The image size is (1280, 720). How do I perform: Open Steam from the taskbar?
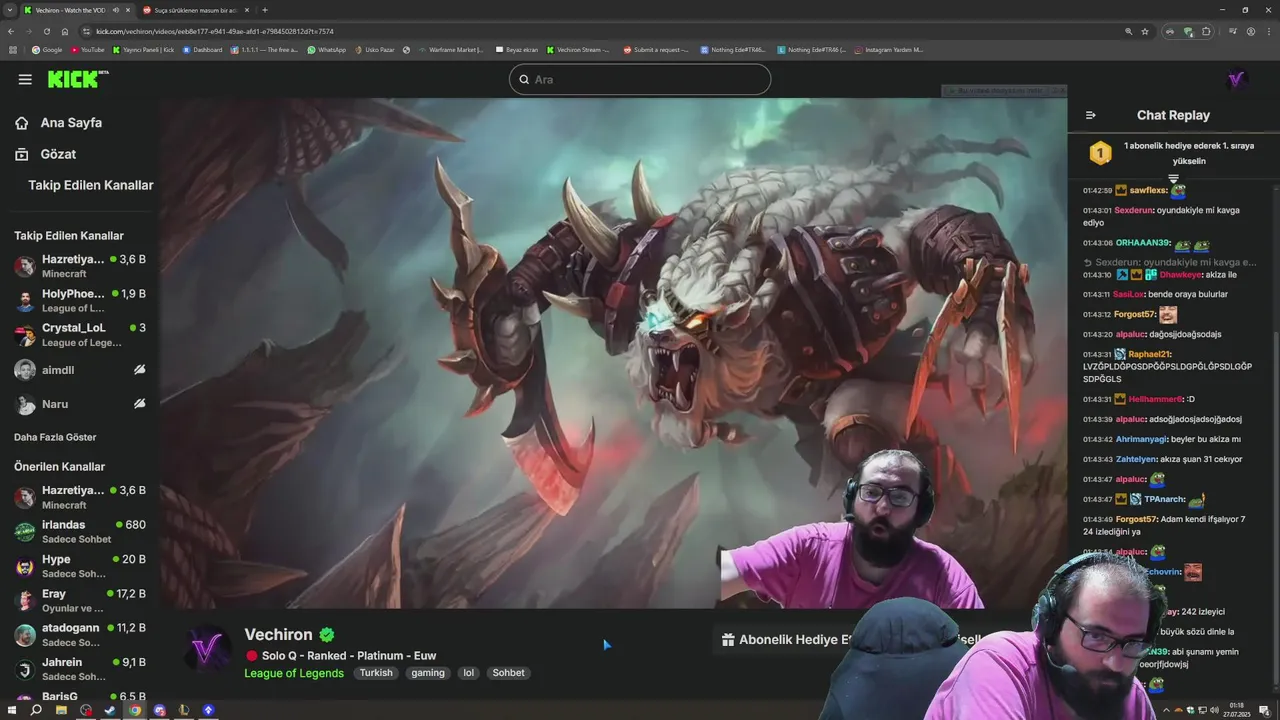pos(110,710)
